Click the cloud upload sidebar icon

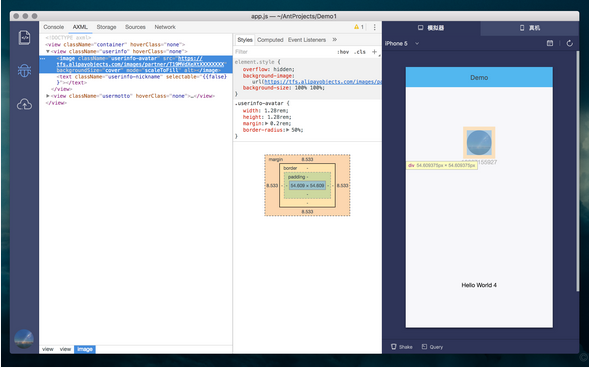pos(24,105)
